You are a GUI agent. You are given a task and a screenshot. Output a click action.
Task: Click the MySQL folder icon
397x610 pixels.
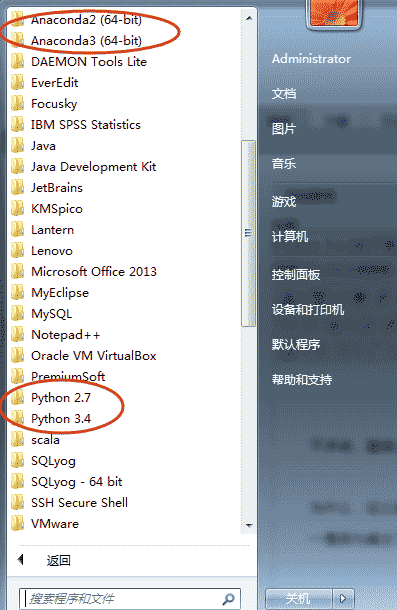click(x=18, y=314)
